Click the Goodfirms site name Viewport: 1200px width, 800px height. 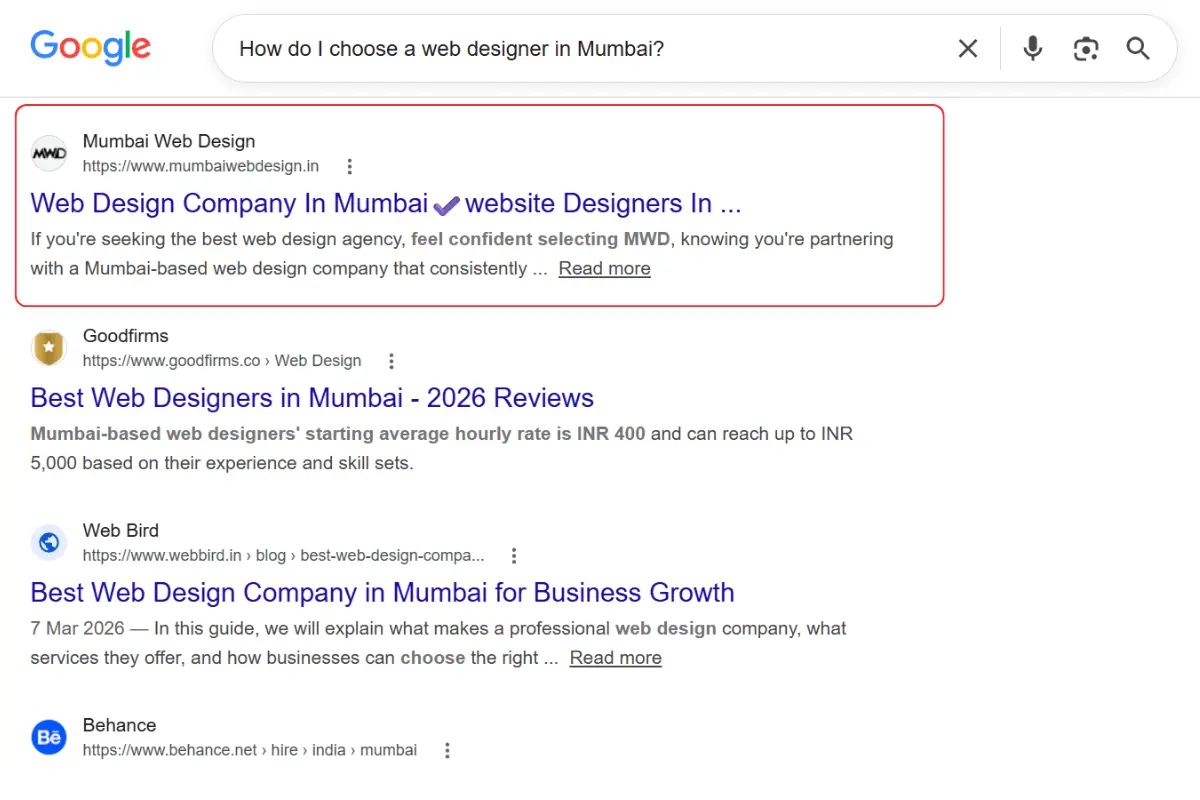[125, 336]
